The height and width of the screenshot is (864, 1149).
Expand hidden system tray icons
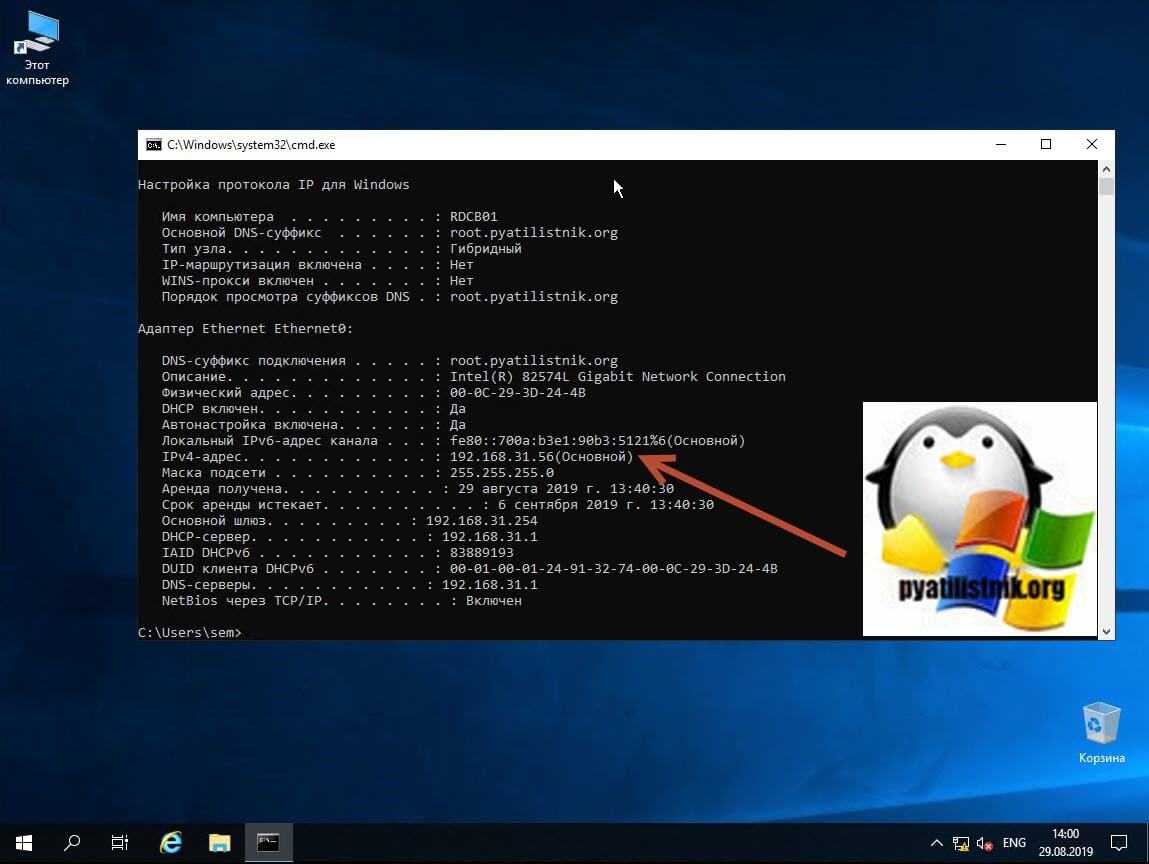[x=936, y=842]
